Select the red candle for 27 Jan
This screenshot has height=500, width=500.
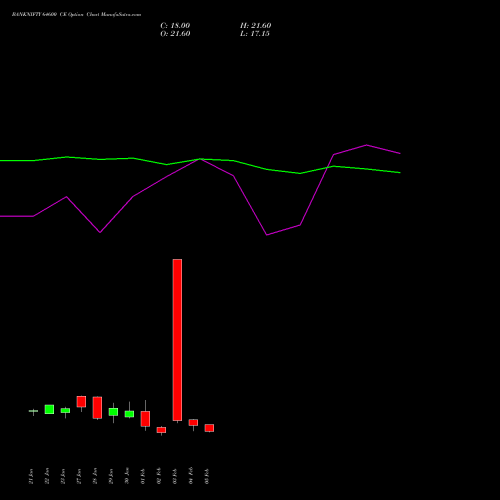point(81,402)
